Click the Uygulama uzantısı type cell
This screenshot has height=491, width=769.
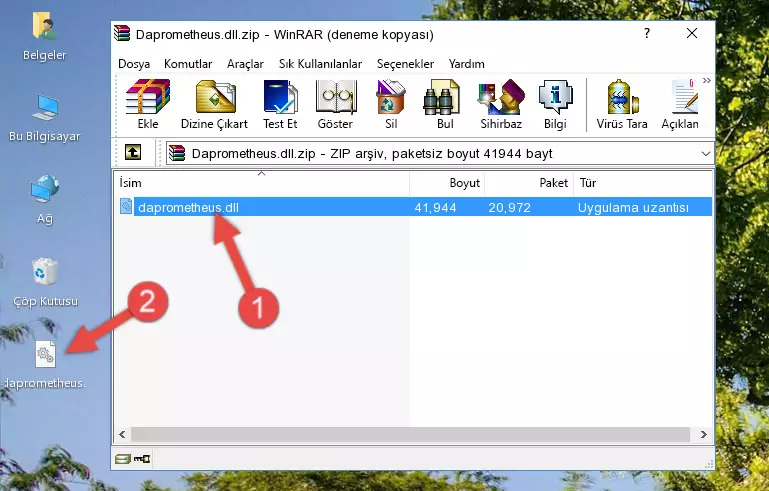click(633, 207)
